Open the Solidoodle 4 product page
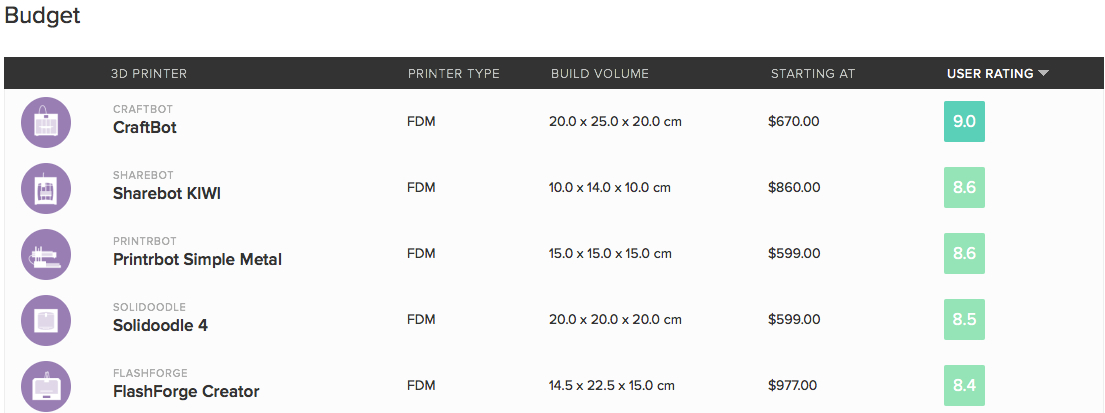This screenshot has width=1105, height=413. [160, 326]
